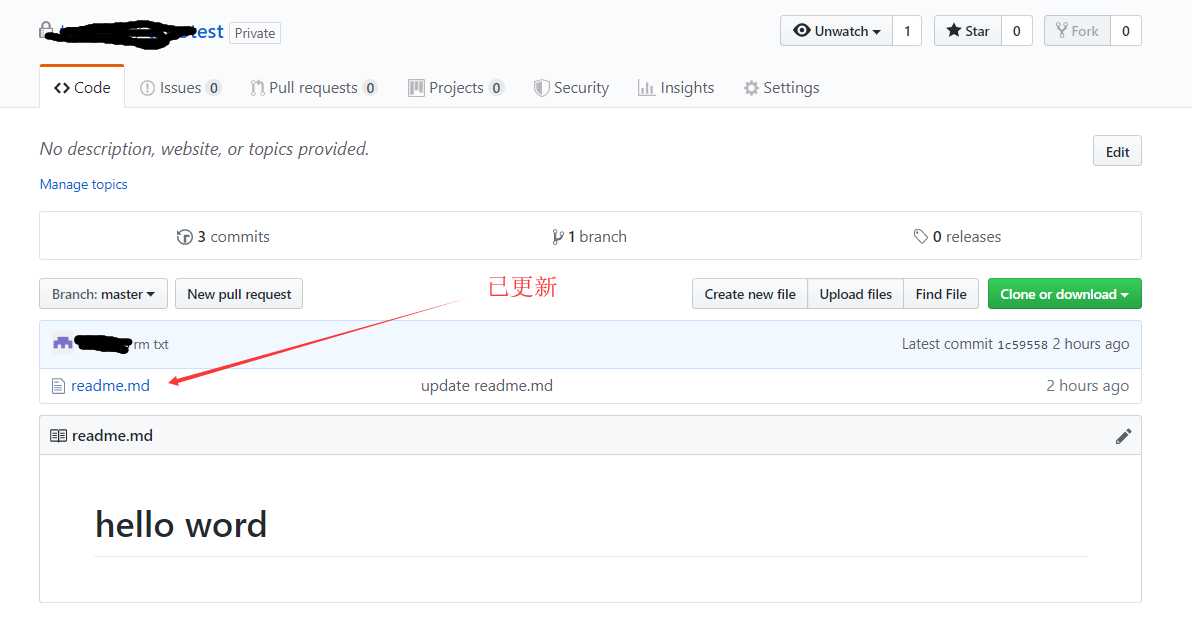1192x633 pixels.
Task: Open the Issues tab
Action: pos(180,87)
